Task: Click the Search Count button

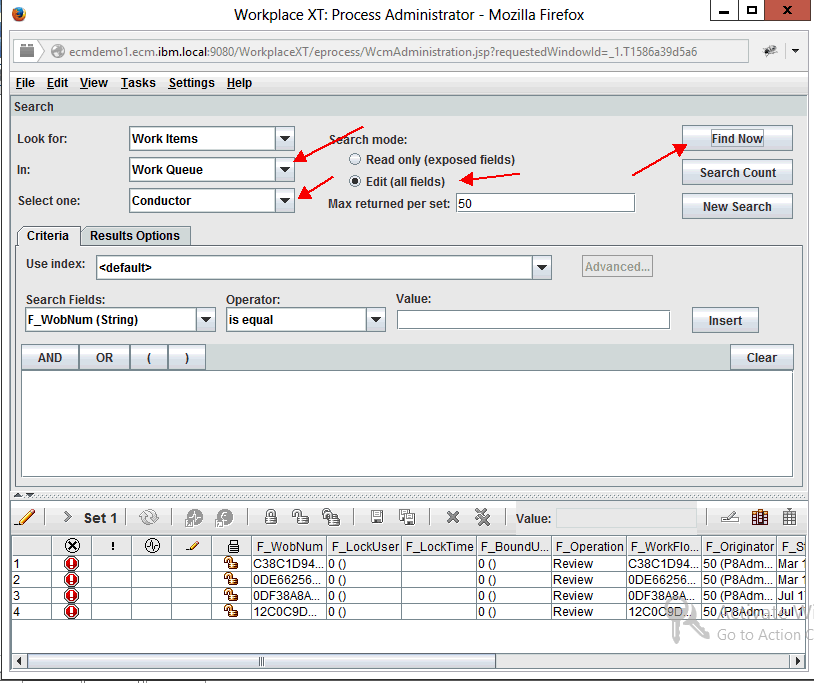Action: point(737,172)
